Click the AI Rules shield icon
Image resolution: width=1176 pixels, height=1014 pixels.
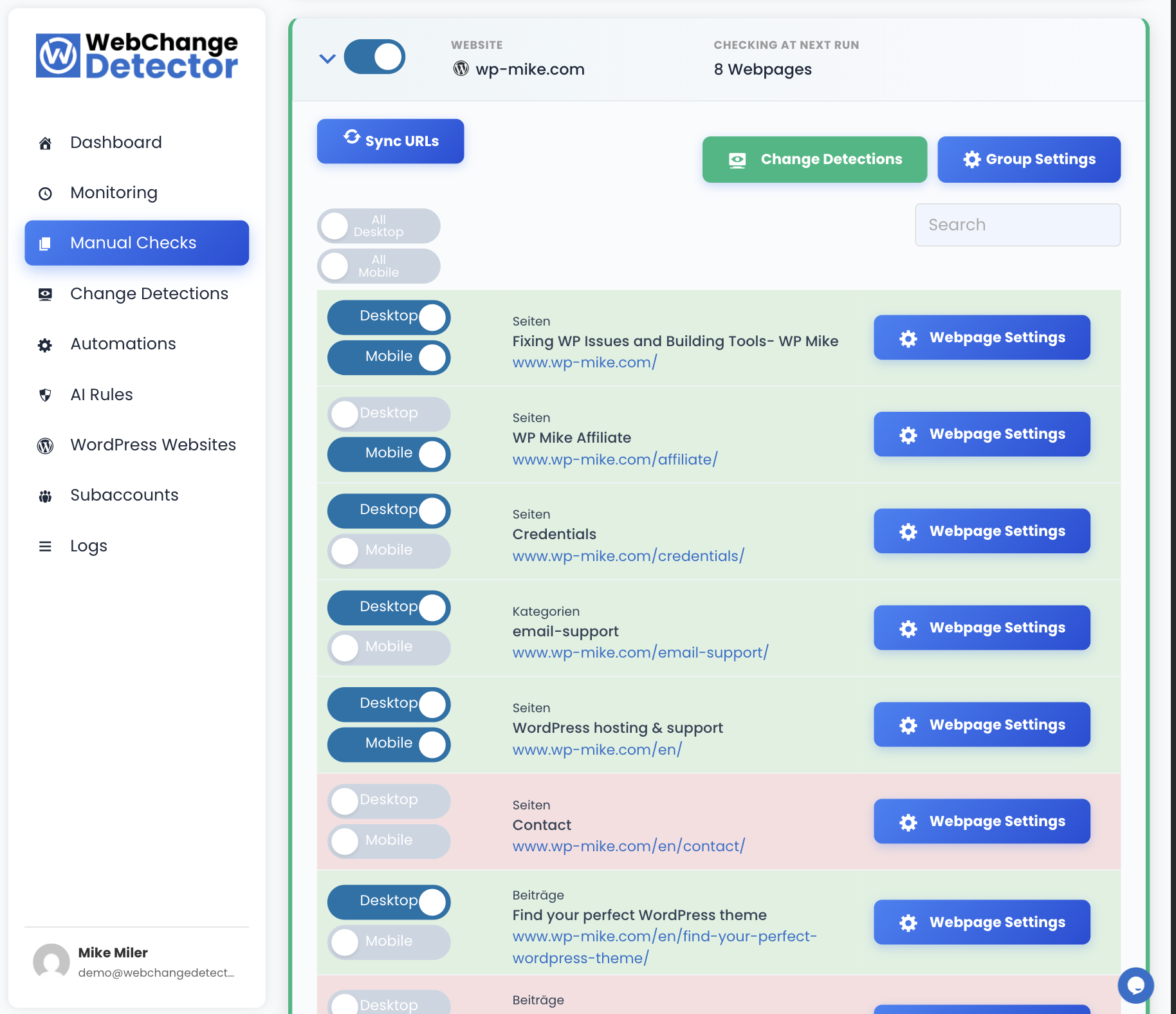click(45, 395)
